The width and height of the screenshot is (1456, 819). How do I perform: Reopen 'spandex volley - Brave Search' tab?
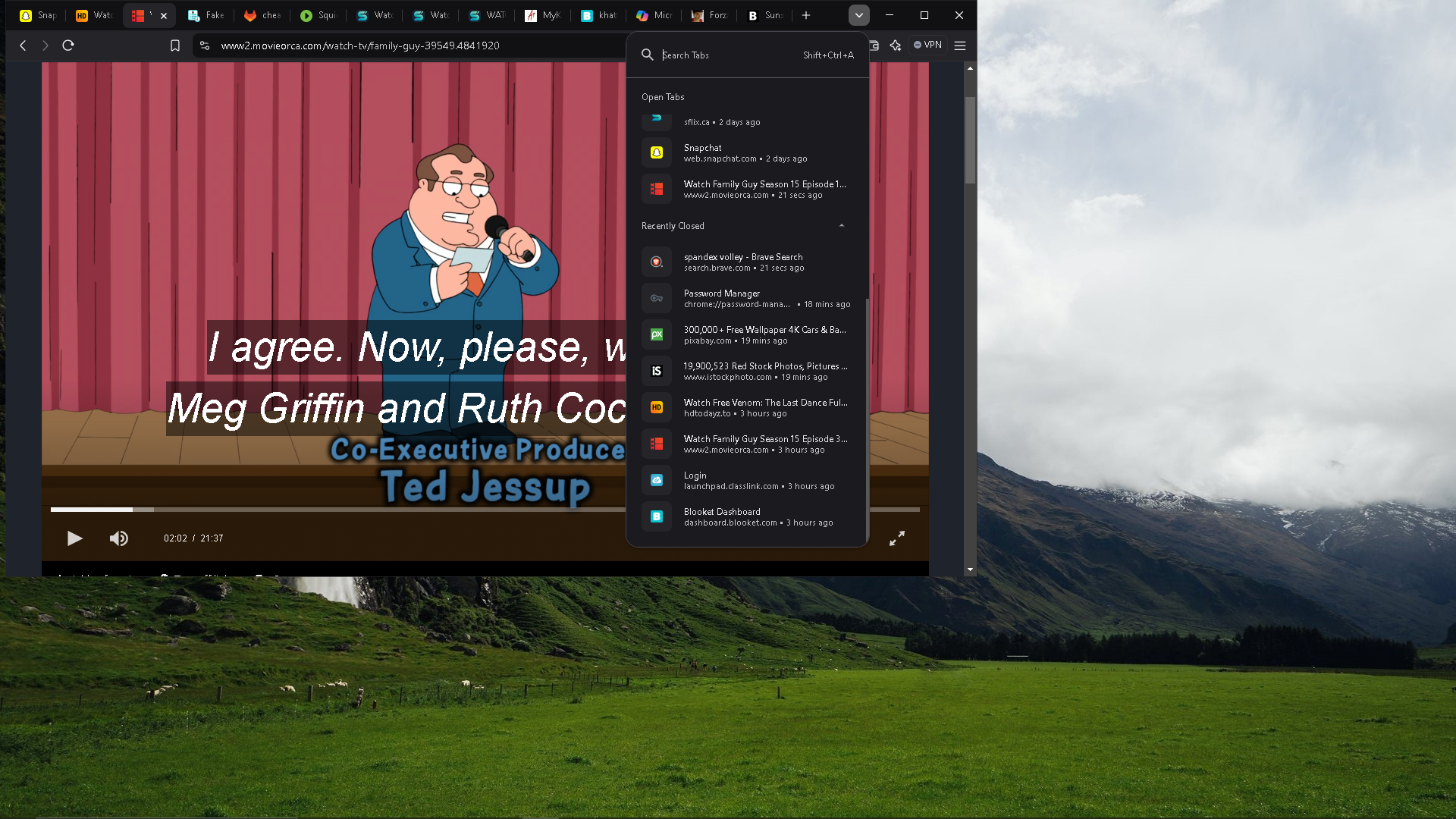coord(747,262)
